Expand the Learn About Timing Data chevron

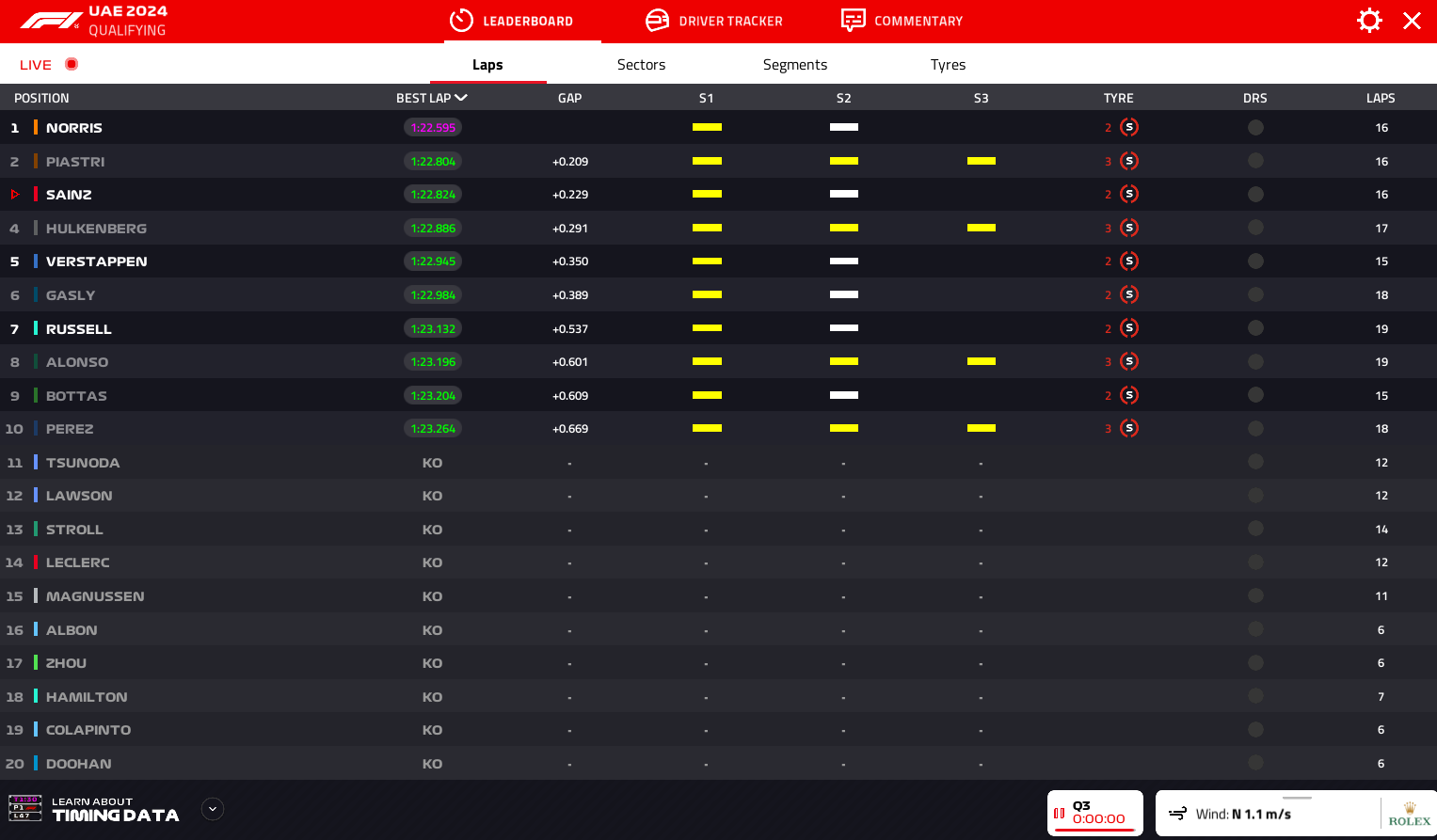point(213,809)
